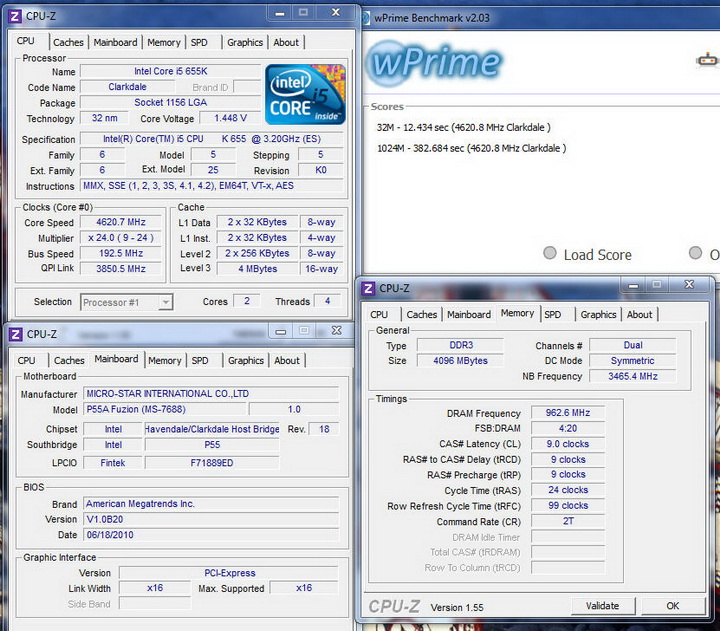Switch to CPU tab in Mainboard CPU-Z window
This screenshot has width=720, height=631.
(26, 361)
